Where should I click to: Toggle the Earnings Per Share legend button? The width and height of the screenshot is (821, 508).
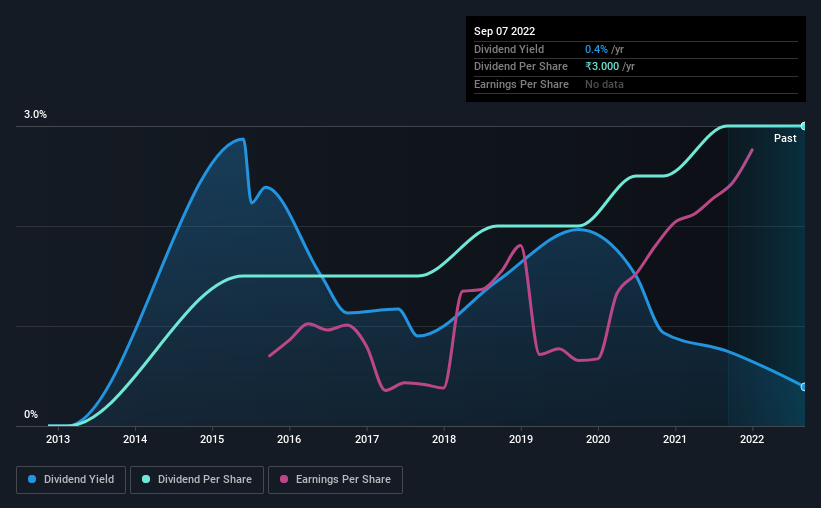click(335, 480)
